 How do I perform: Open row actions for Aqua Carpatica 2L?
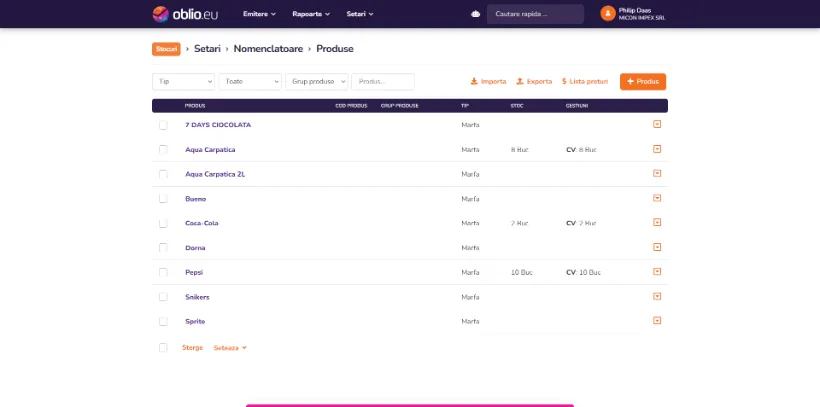click(657, 173)
